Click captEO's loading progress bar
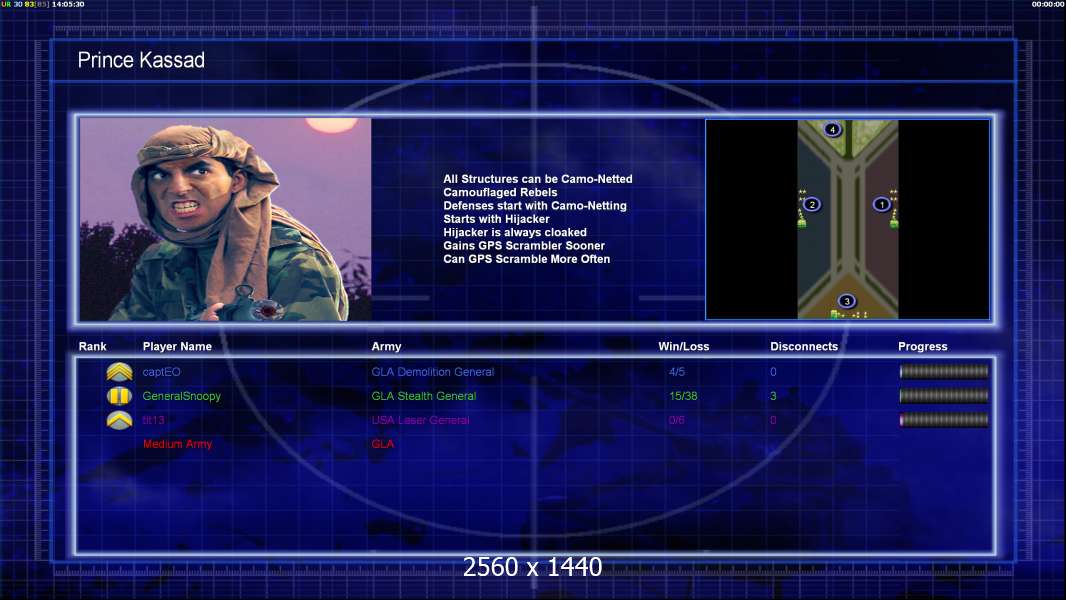This screenshot has height=600, width=1066. [x=944, y=372]
